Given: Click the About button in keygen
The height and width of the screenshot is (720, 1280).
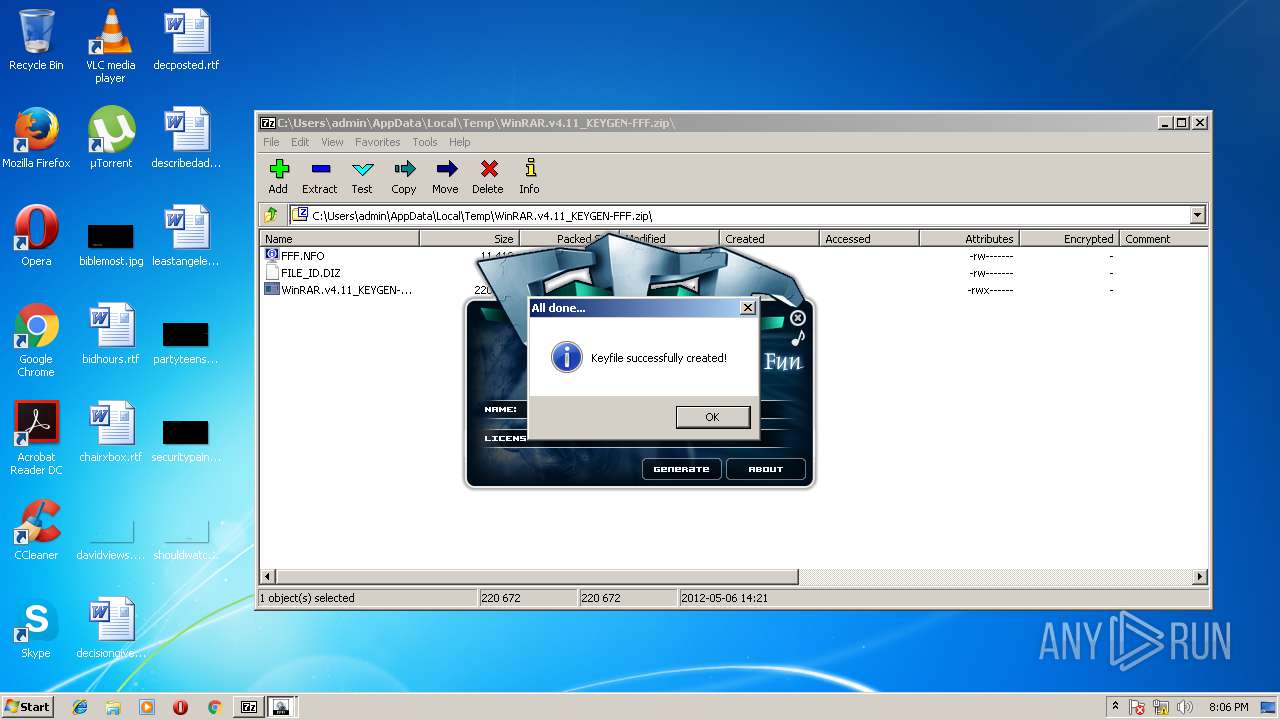Looking at the screenshot, I should click(x=766, y=469).
